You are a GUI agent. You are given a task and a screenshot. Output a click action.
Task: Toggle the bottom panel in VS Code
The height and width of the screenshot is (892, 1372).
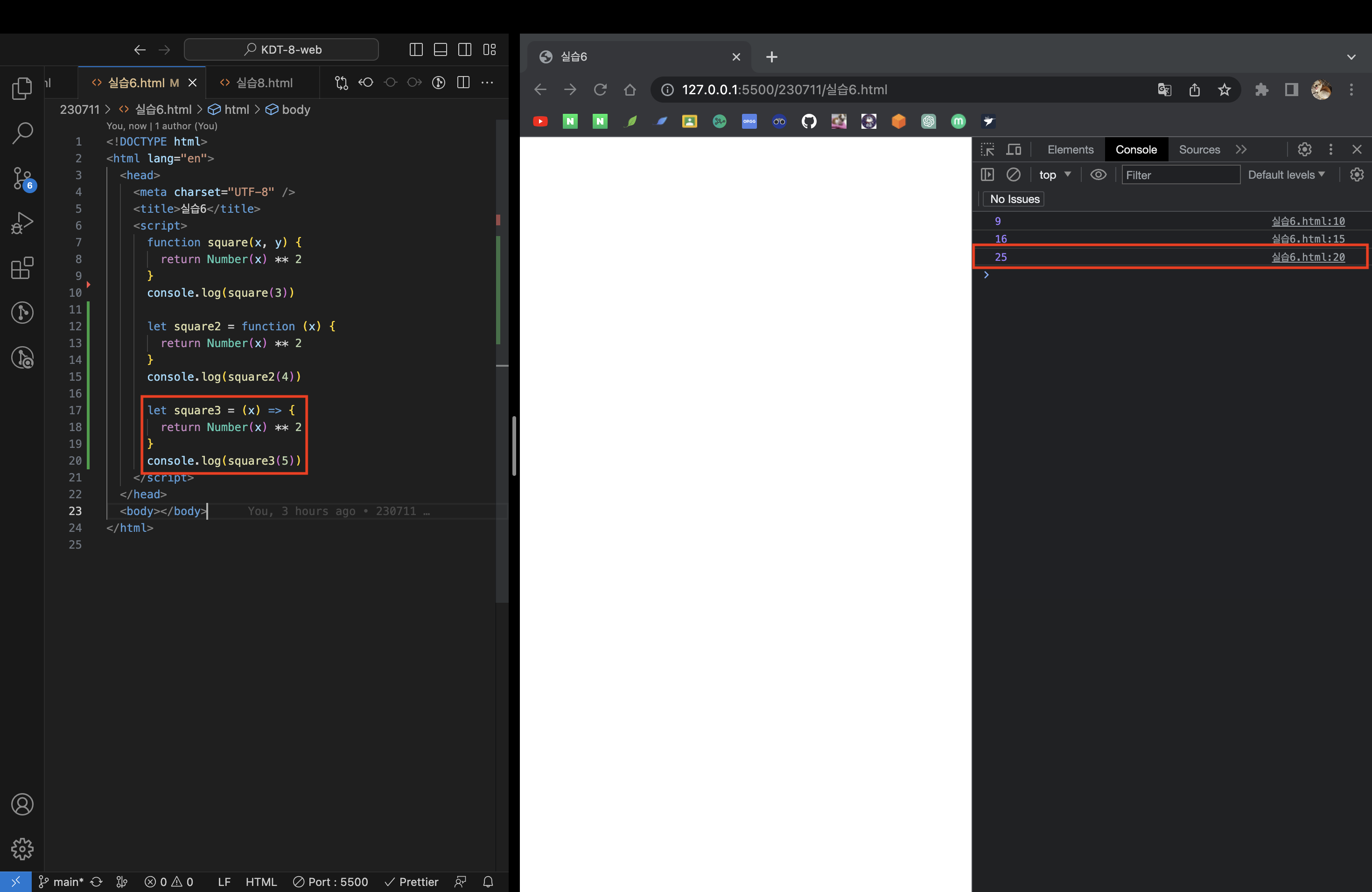pos(441,49)
